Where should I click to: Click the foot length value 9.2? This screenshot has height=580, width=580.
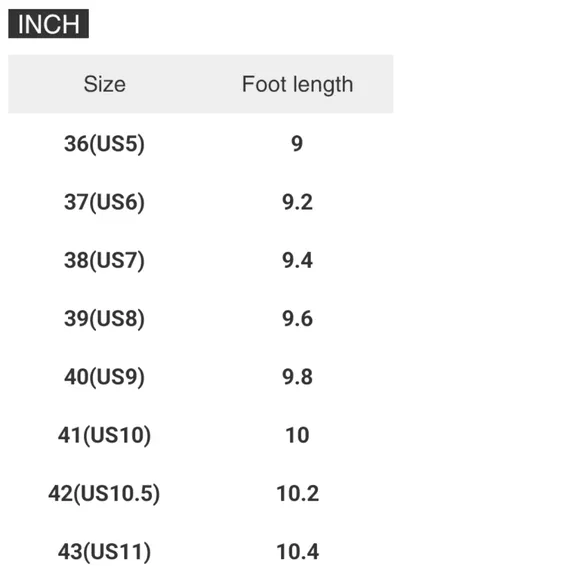coord(297,202)
